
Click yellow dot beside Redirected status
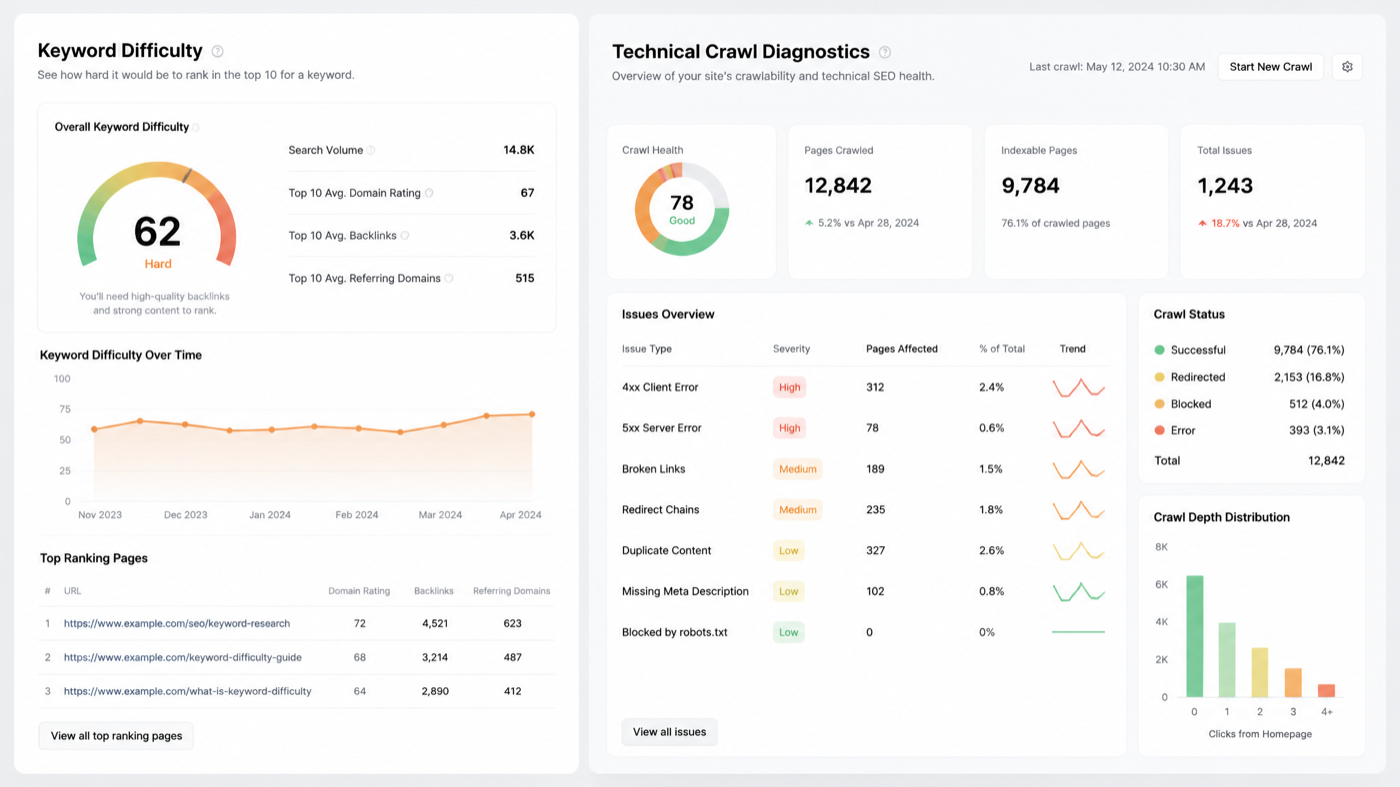tap(1159, 377)
